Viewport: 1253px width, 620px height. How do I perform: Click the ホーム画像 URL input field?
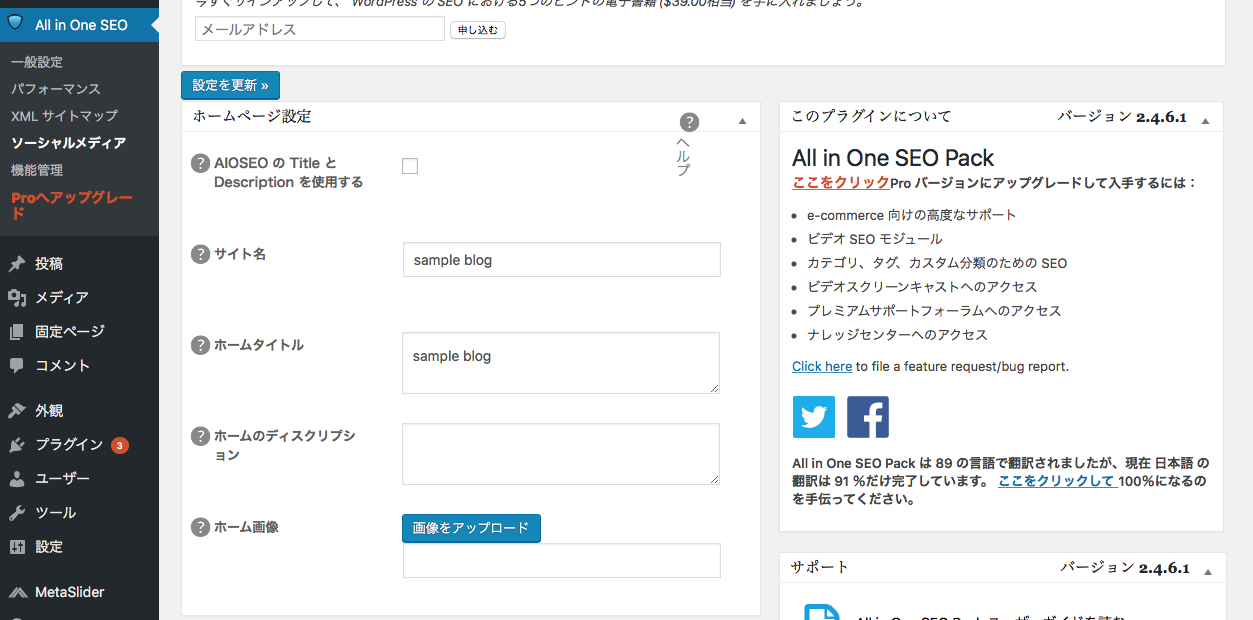coord(561,561)
